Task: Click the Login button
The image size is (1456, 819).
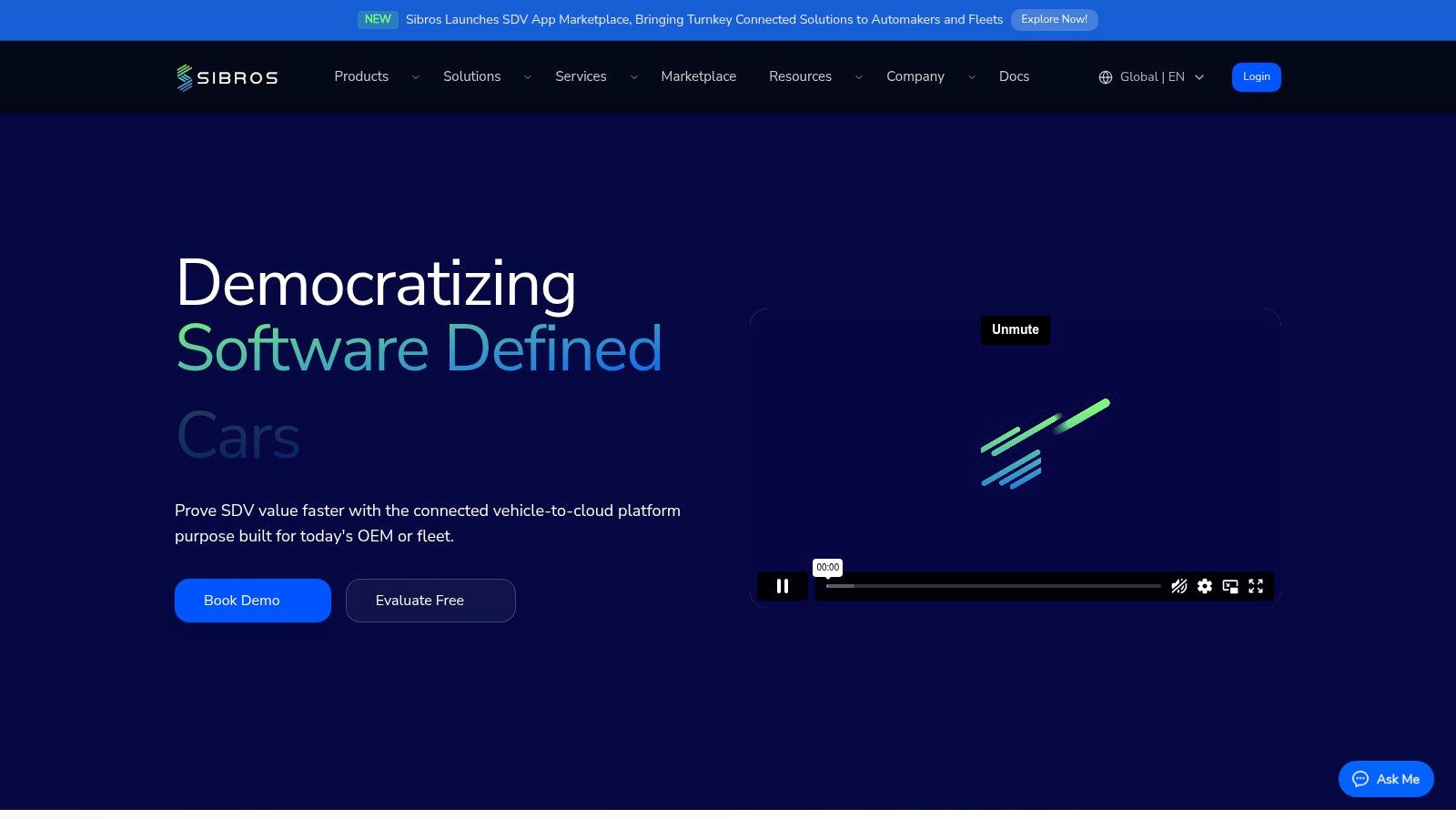Action: tap(1257, 77)
